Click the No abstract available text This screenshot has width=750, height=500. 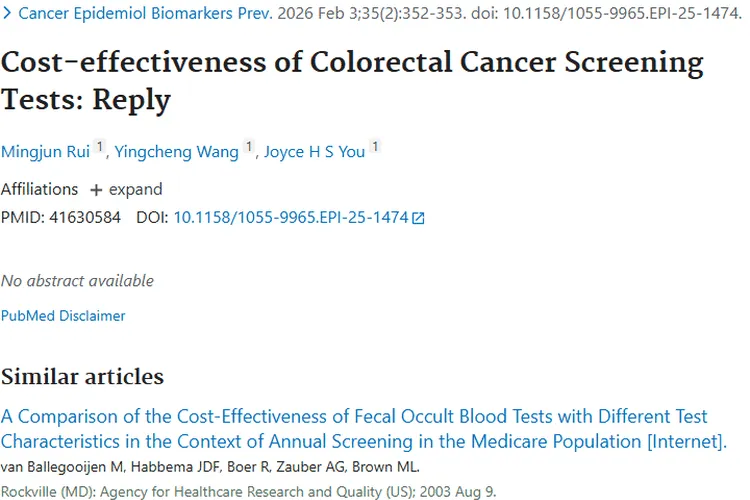tap(77, 280)
